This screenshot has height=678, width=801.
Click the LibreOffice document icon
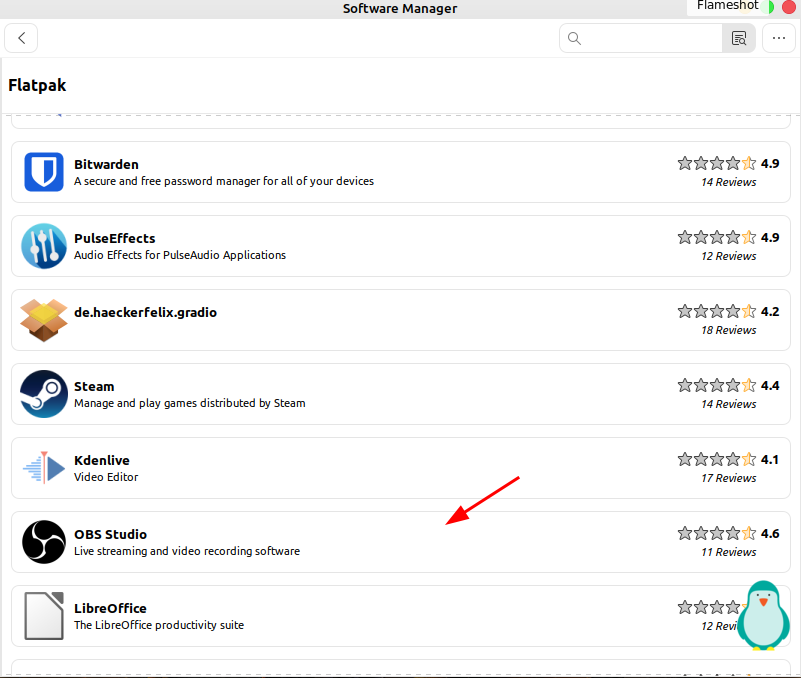pos(44,616)
